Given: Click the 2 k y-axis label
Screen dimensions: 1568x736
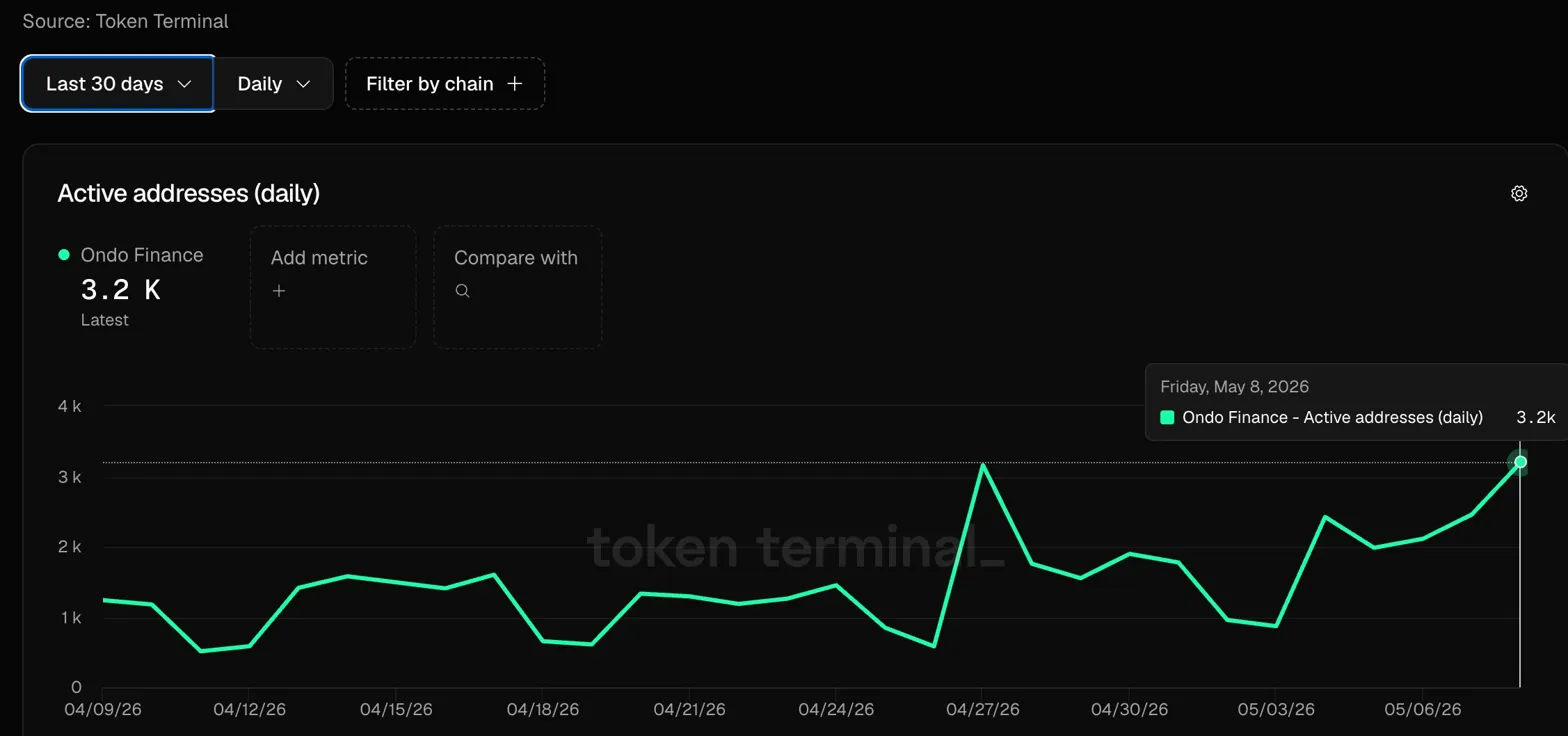Looking at the screenshot, I should tap(70, 547).
